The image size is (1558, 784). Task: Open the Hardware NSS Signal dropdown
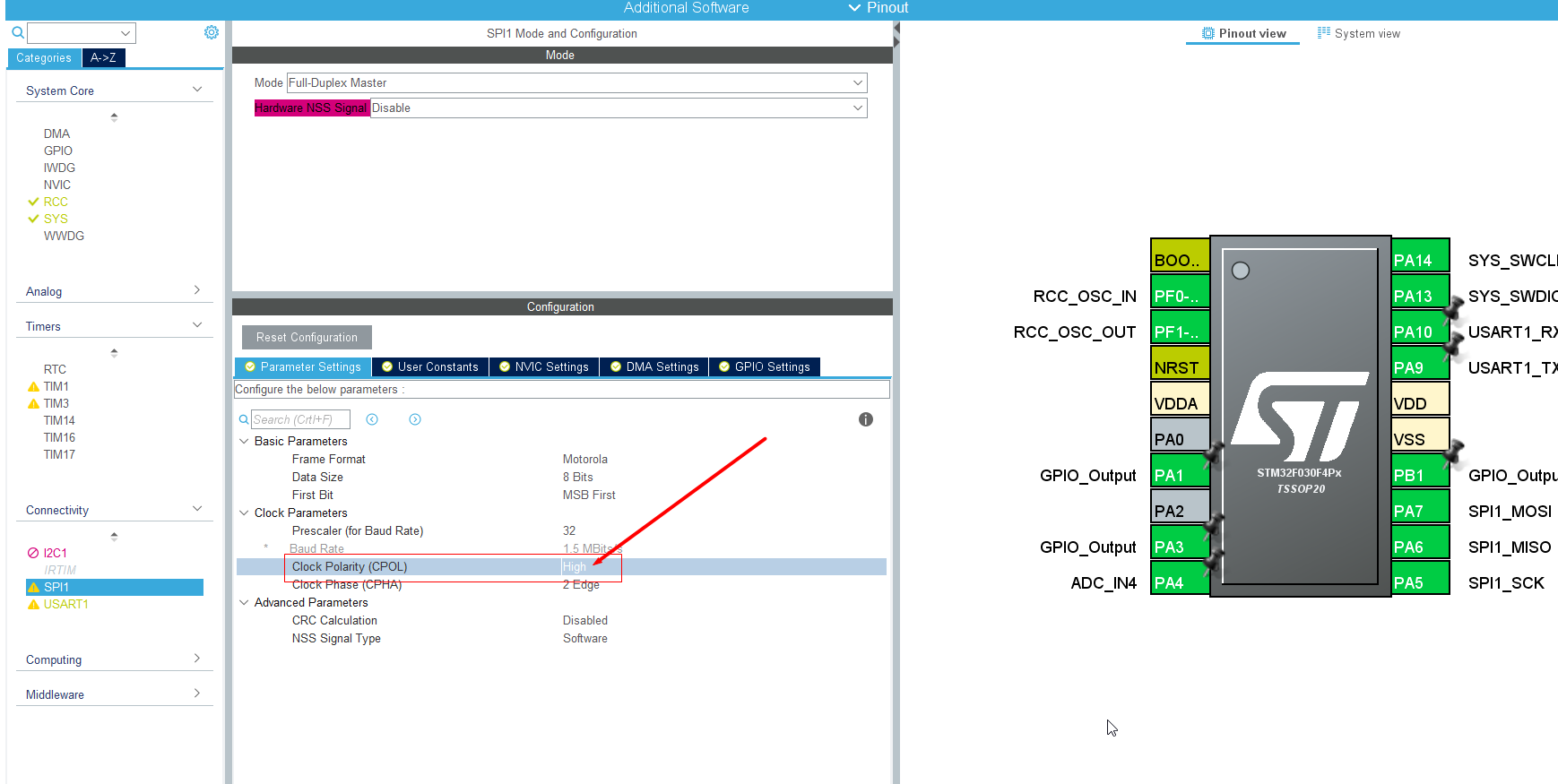click(x=619, y=108)
